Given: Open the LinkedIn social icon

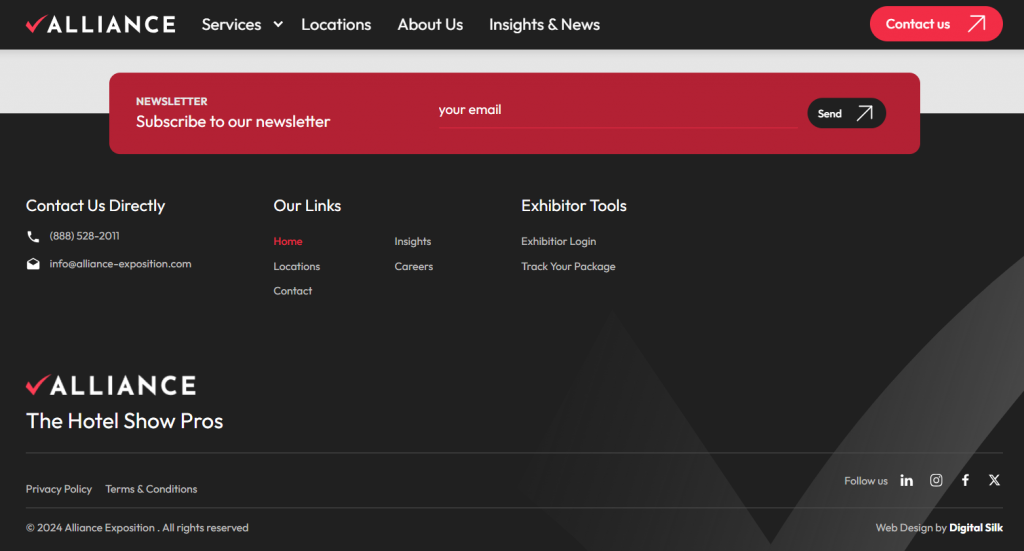Looking at the screenshot, I should (906, 480).
